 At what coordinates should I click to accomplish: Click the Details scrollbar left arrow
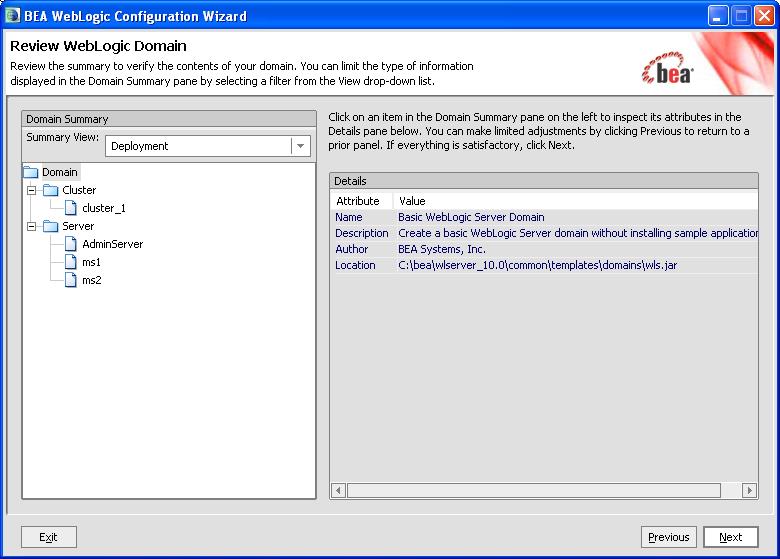pos(338,491)
